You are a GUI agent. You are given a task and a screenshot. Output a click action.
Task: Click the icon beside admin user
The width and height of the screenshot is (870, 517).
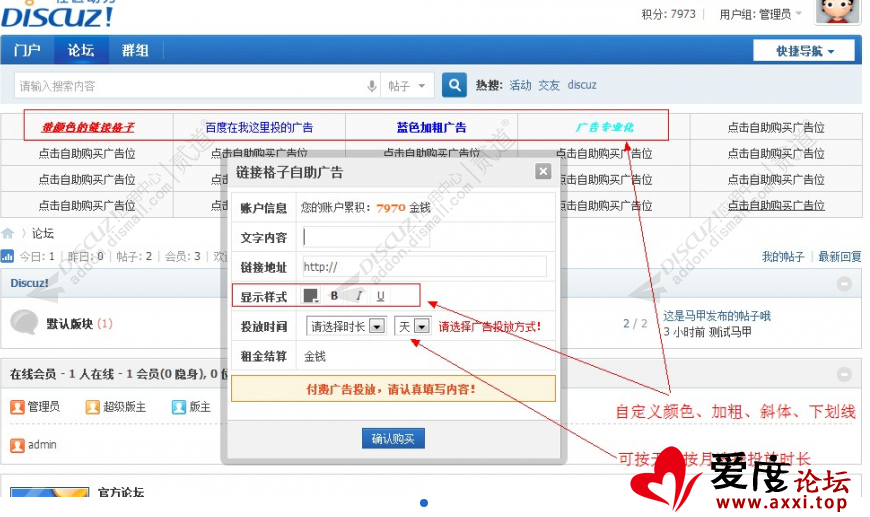[x=17, y=445]
